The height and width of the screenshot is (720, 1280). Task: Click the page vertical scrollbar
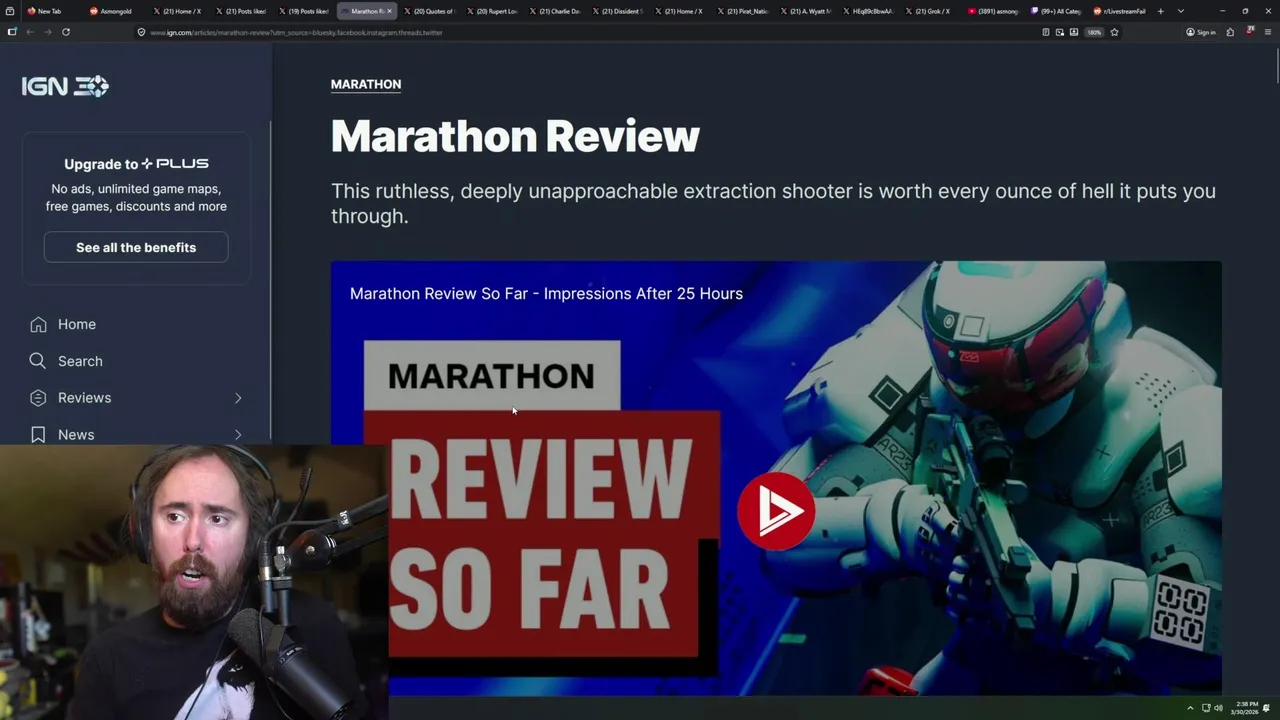click(1276, 65)
